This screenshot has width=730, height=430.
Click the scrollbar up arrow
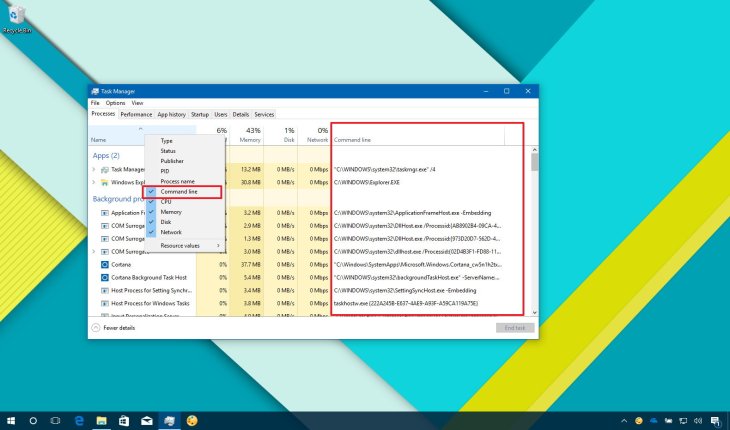pos(534,150)
